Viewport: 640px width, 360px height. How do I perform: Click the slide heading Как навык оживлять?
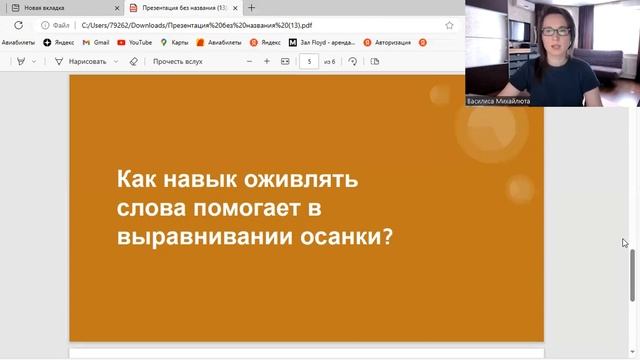pos(238,179)
